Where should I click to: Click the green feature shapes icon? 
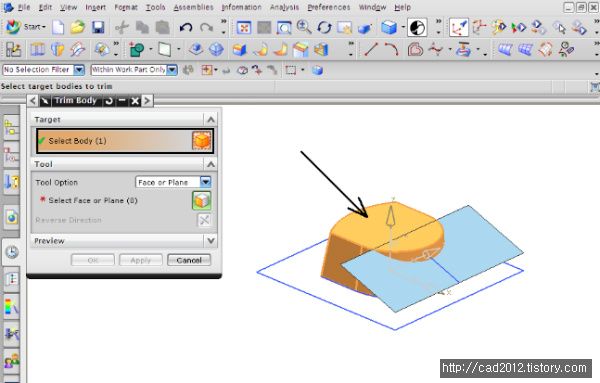tap(137, 49)
